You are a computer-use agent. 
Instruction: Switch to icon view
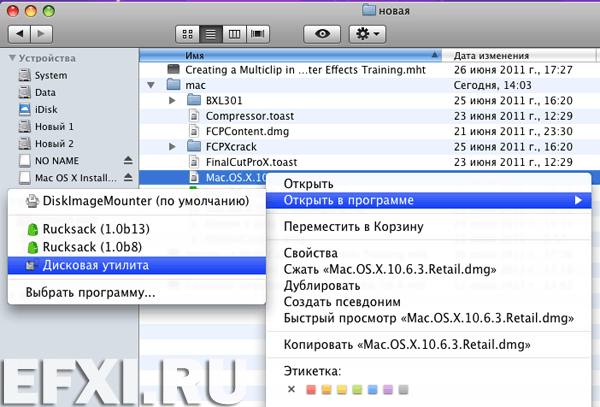point(188,34)
